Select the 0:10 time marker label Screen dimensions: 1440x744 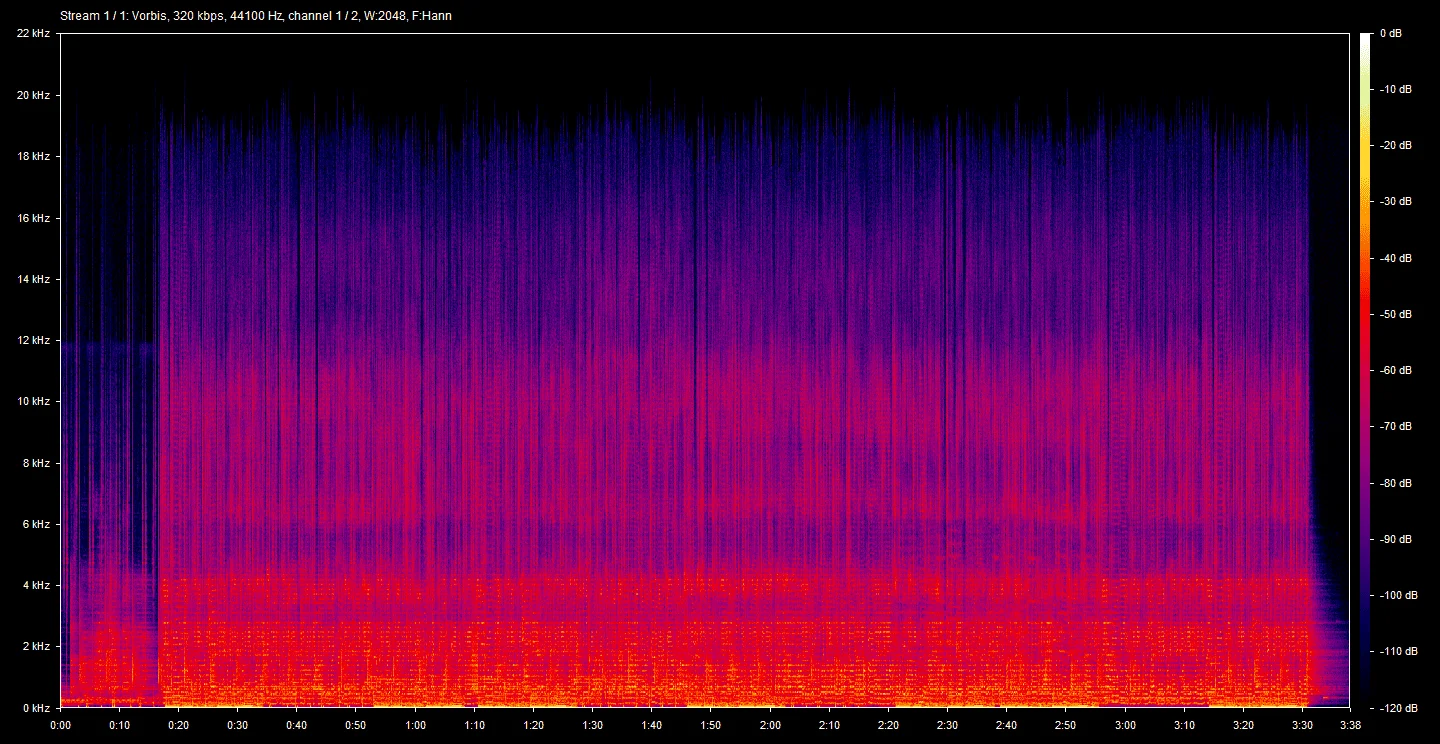[119, 725]
